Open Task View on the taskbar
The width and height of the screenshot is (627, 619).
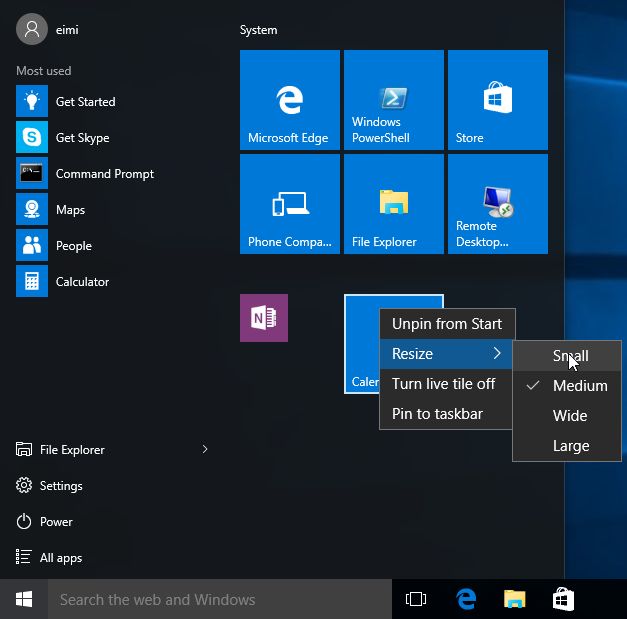click(x=416, y=599)
